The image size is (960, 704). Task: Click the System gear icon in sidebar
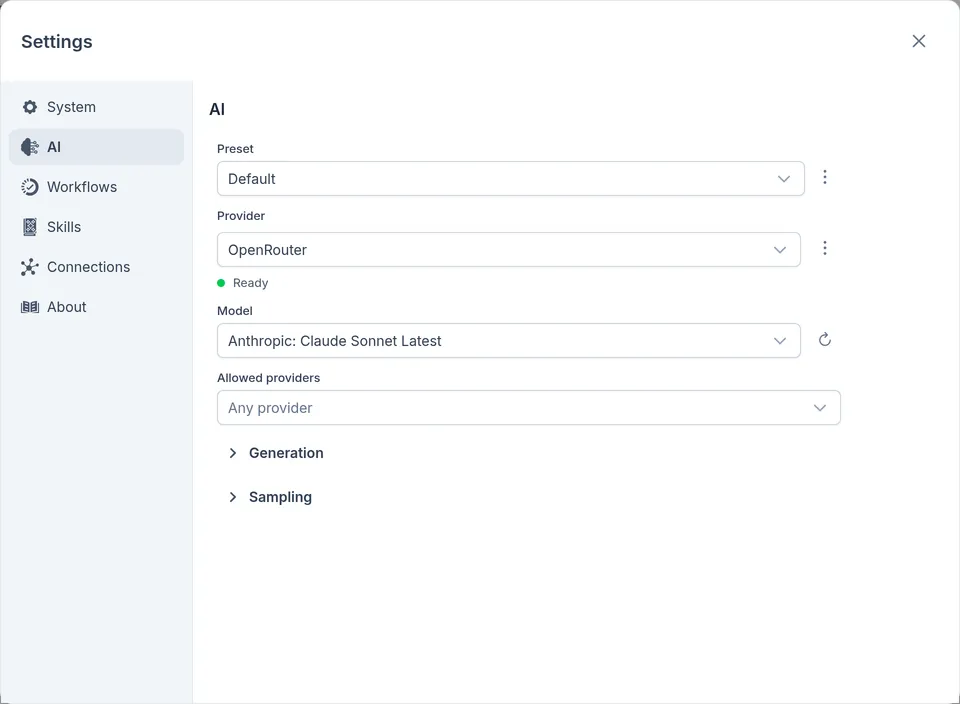tap(29, 107)
